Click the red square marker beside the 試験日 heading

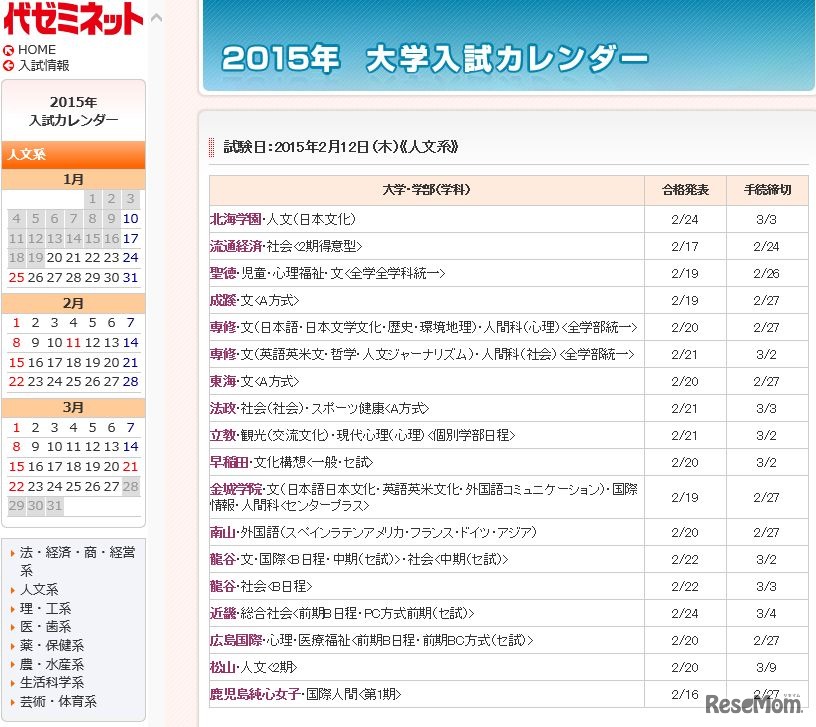pyautogui.click(x=212, y=146)
